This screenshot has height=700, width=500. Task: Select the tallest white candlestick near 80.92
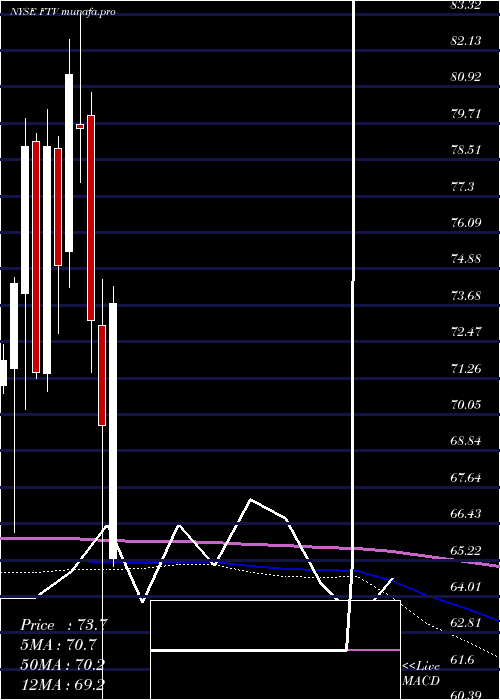(x=69, y=163)
